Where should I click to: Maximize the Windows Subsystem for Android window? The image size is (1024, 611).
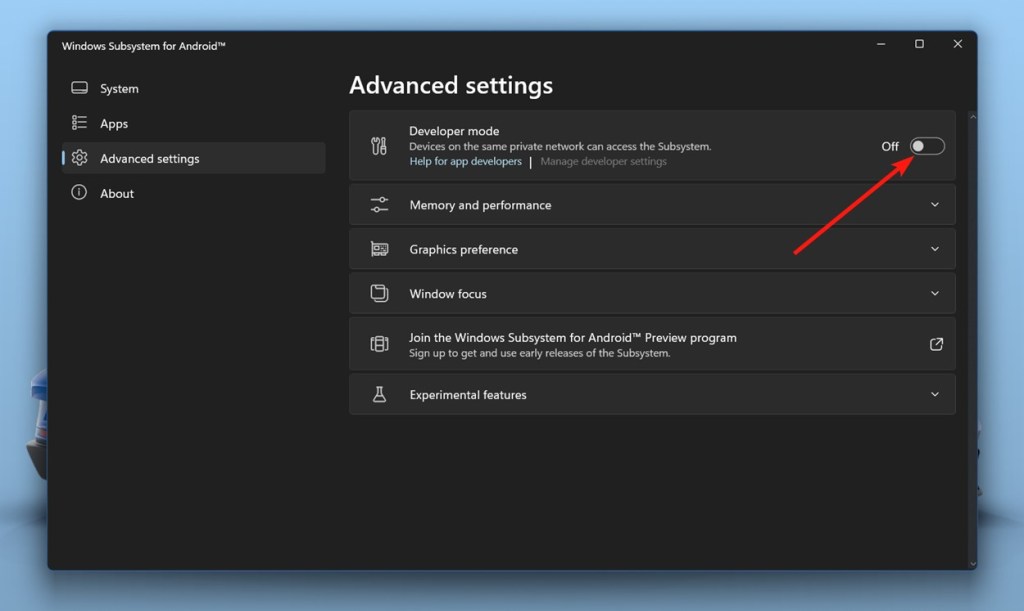[919, 44]
